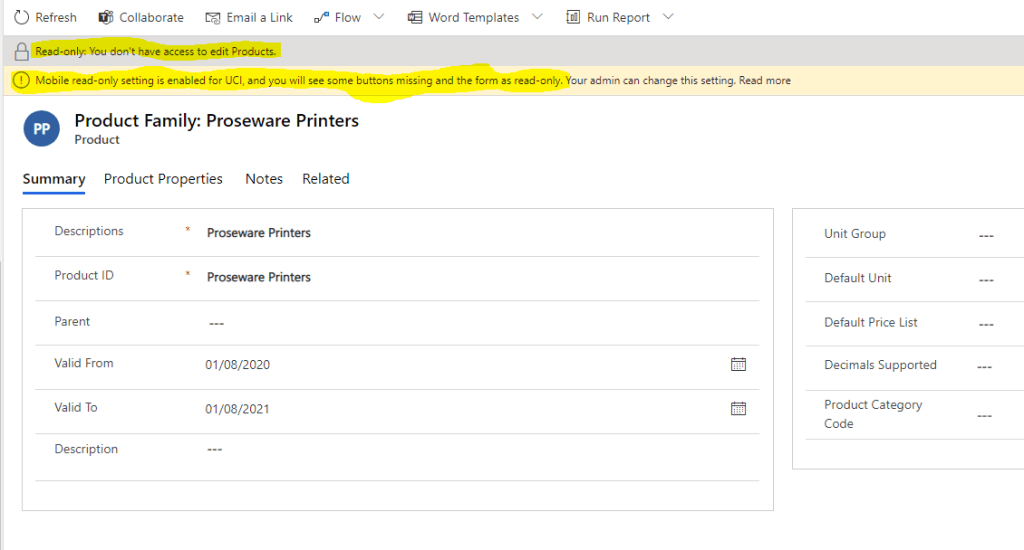This screenshot has height=550, width=1024.
Task: Open the Related tab
Action: pos(326,179)
